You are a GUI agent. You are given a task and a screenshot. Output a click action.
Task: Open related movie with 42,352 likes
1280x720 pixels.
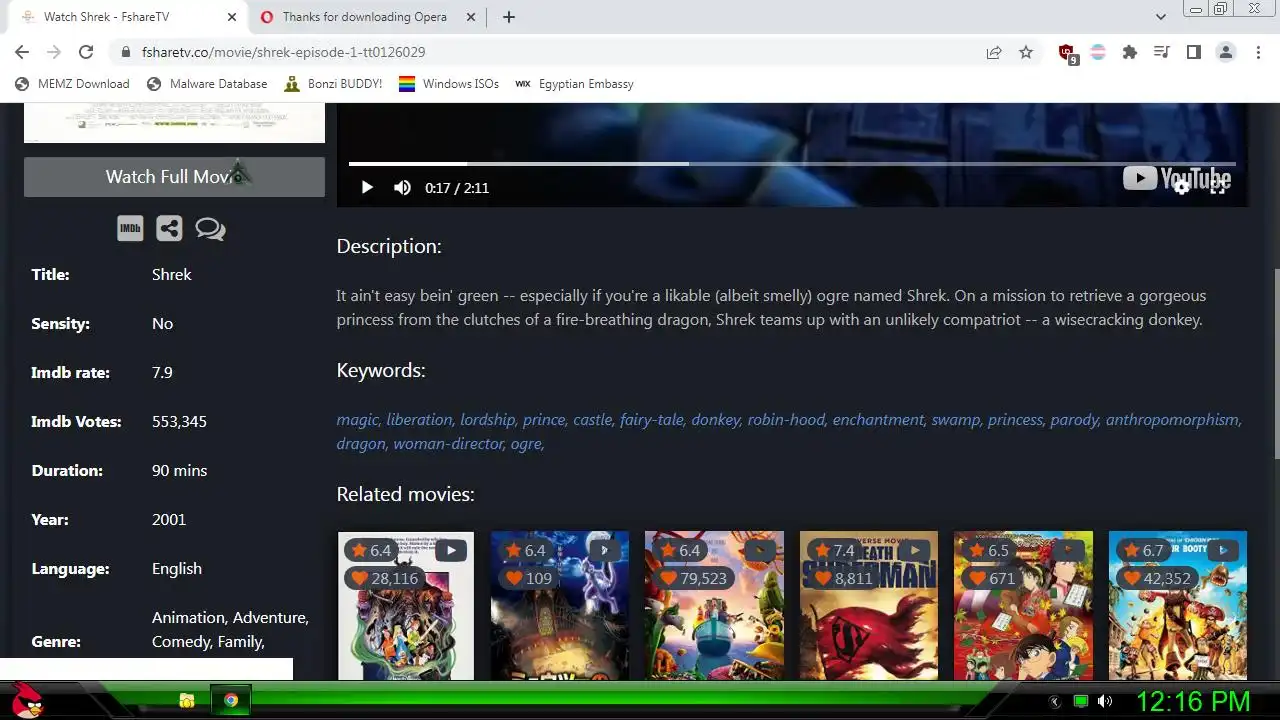click(1178, 606)
